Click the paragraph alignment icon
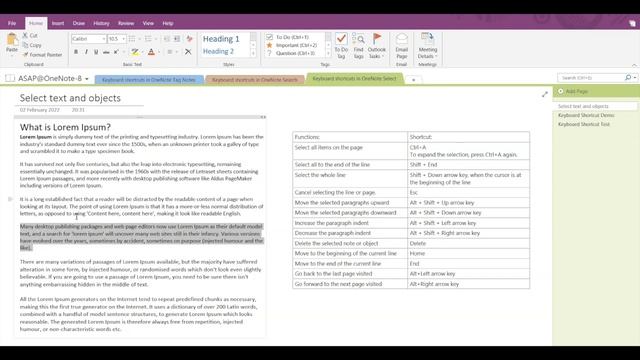 click(x=169, y=52)
